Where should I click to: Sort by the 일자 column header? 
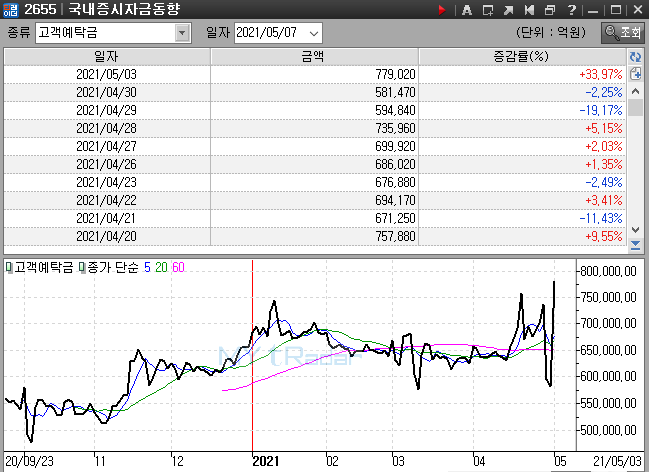pos(106,57)
